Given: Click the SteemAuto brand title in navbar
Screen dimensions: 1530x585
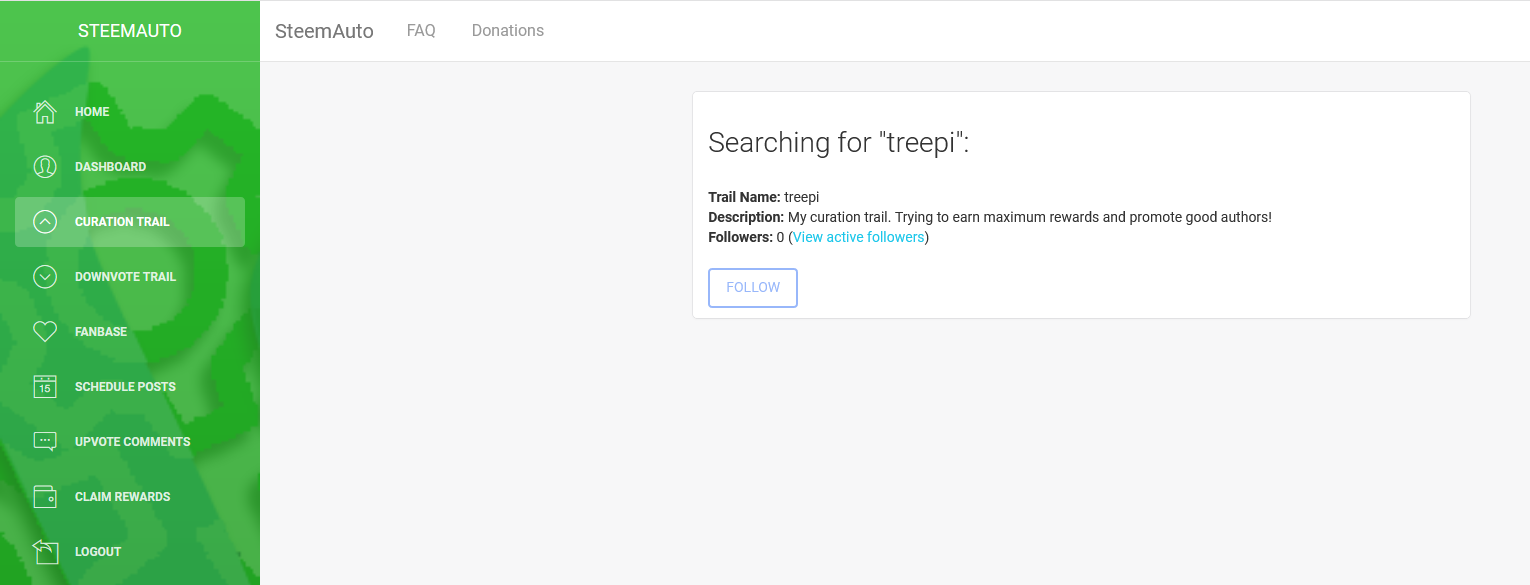Looking at the screenshot, I should click(x=324, y=31).
